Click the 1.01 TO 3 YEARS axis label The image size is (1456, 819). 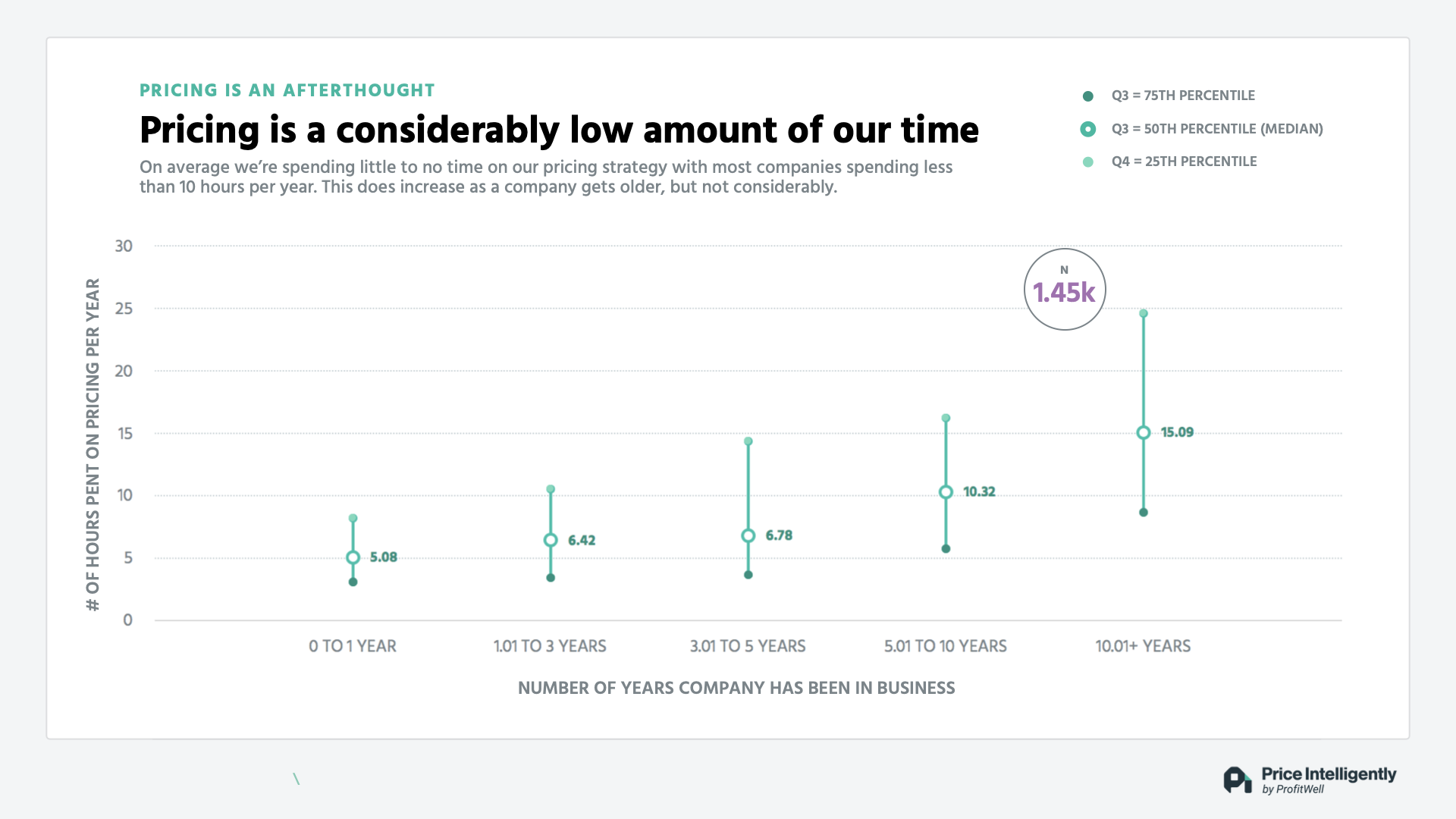(550, 646)
